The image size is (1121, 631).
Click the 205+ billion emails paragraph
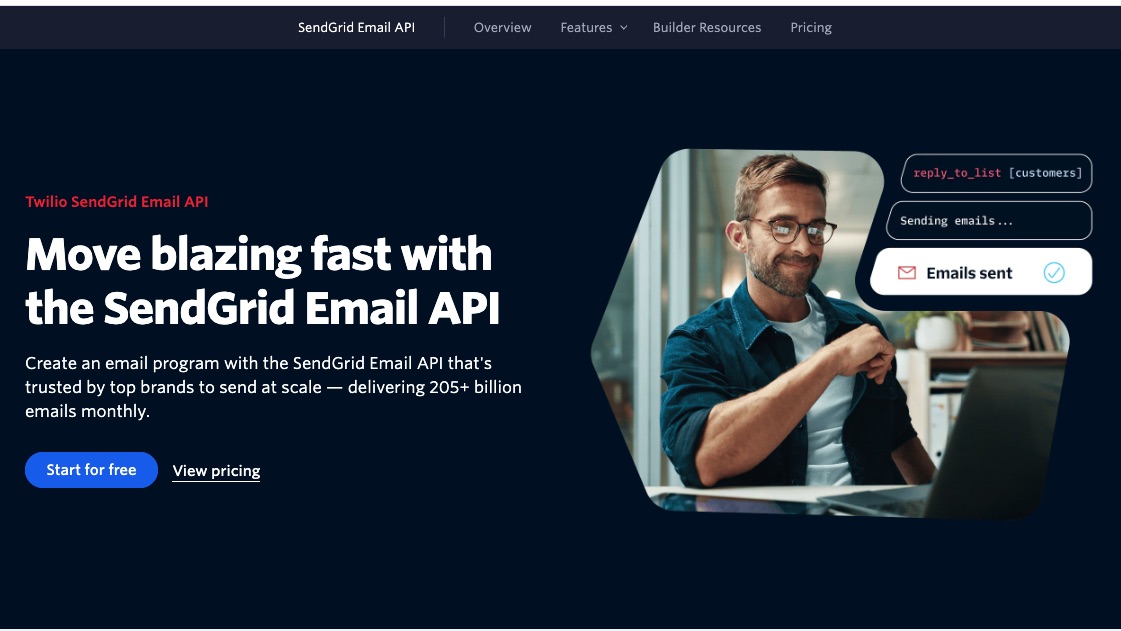[273, 387]
